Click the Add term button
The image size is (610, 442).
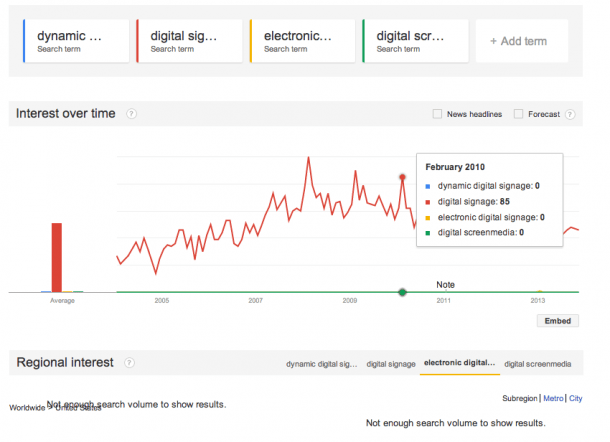[x=518, y=41]
